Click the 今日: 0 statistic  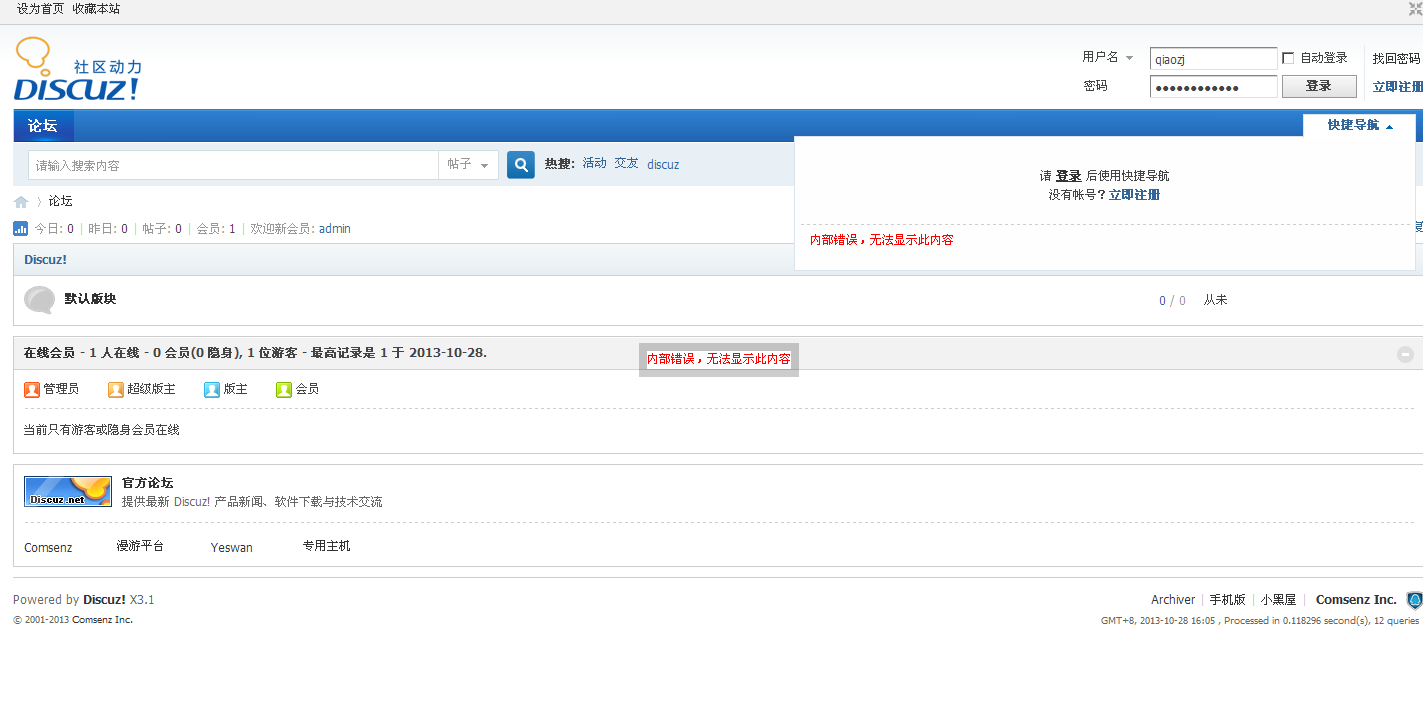[54, 229]
